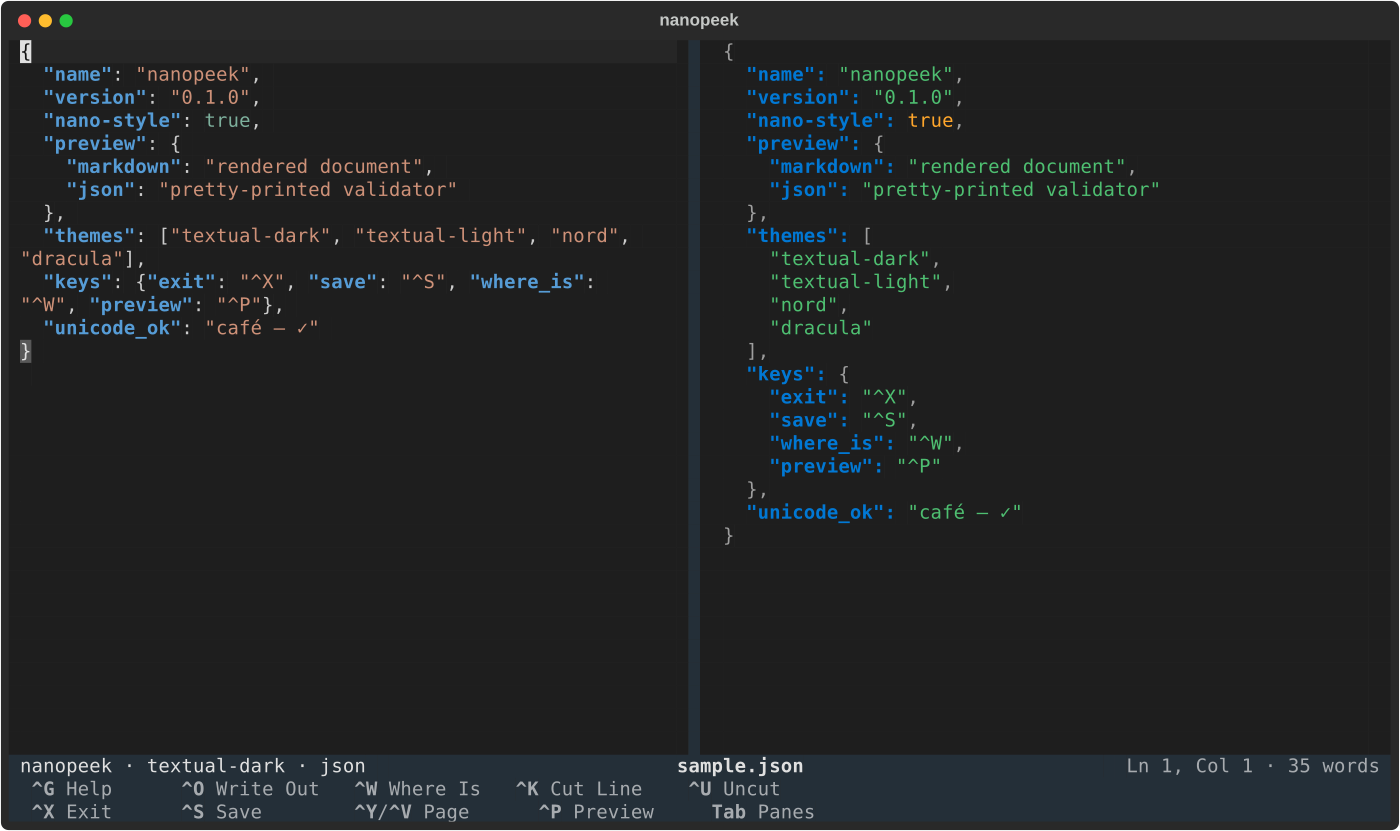Click the opening brace on the editor's first line
The width and height of the screenshot is (1400, 831).
click(x=26, y=52)
